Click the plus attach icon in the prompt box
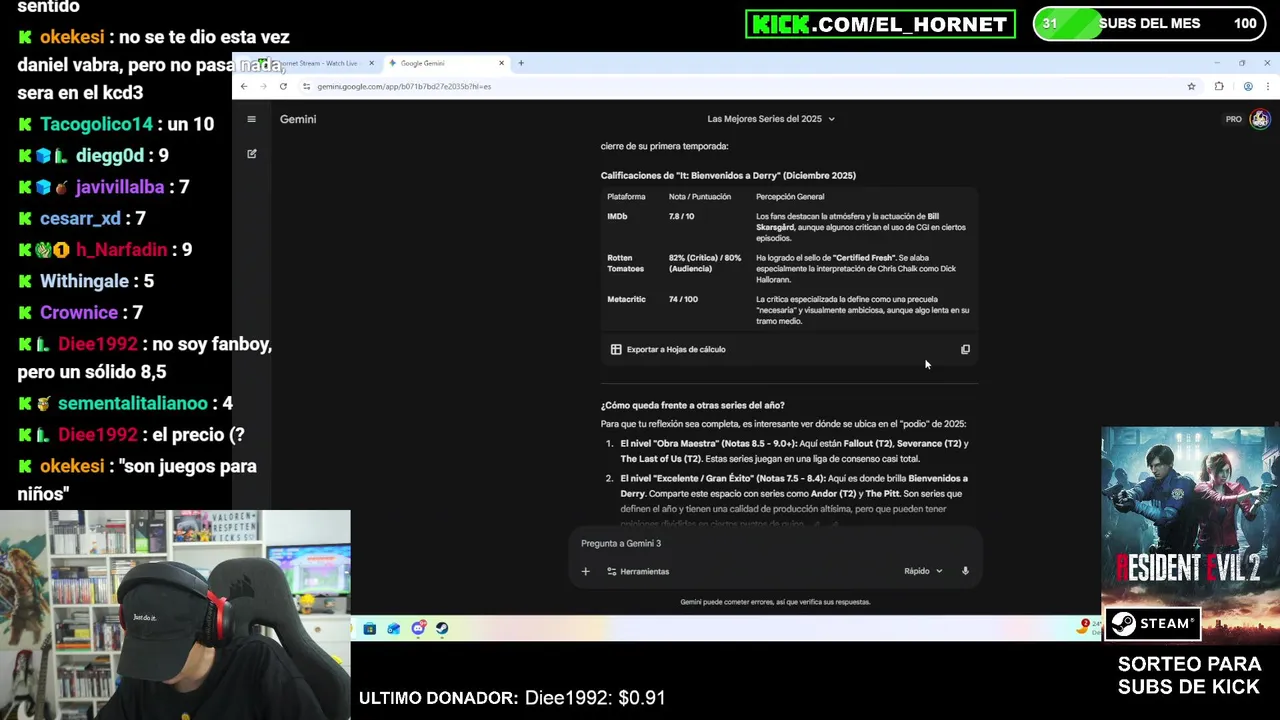Image resolution: width=1280 pixels, height=720 pixels. 585,571
